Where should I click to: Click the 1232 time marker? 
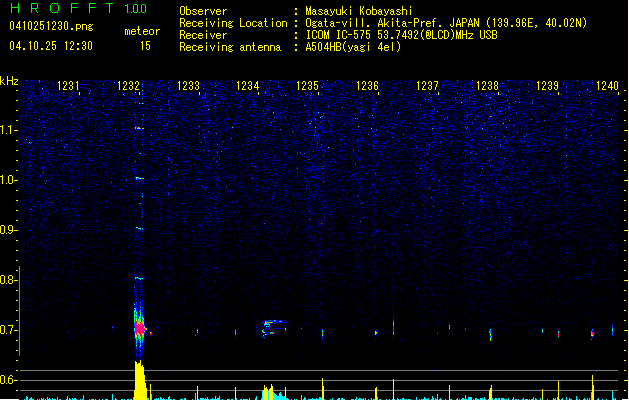(x=128, y=86)
